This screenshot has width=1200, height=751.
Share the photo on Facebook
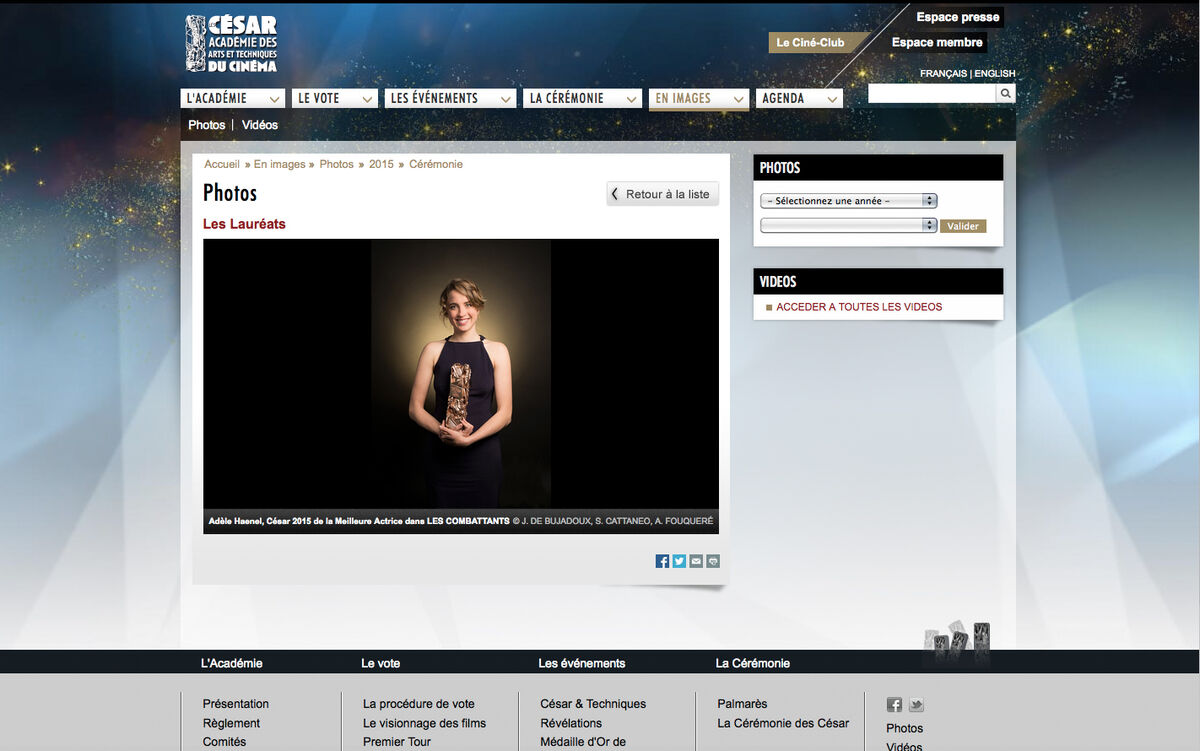pyautogui.click(x=662, y=561)
